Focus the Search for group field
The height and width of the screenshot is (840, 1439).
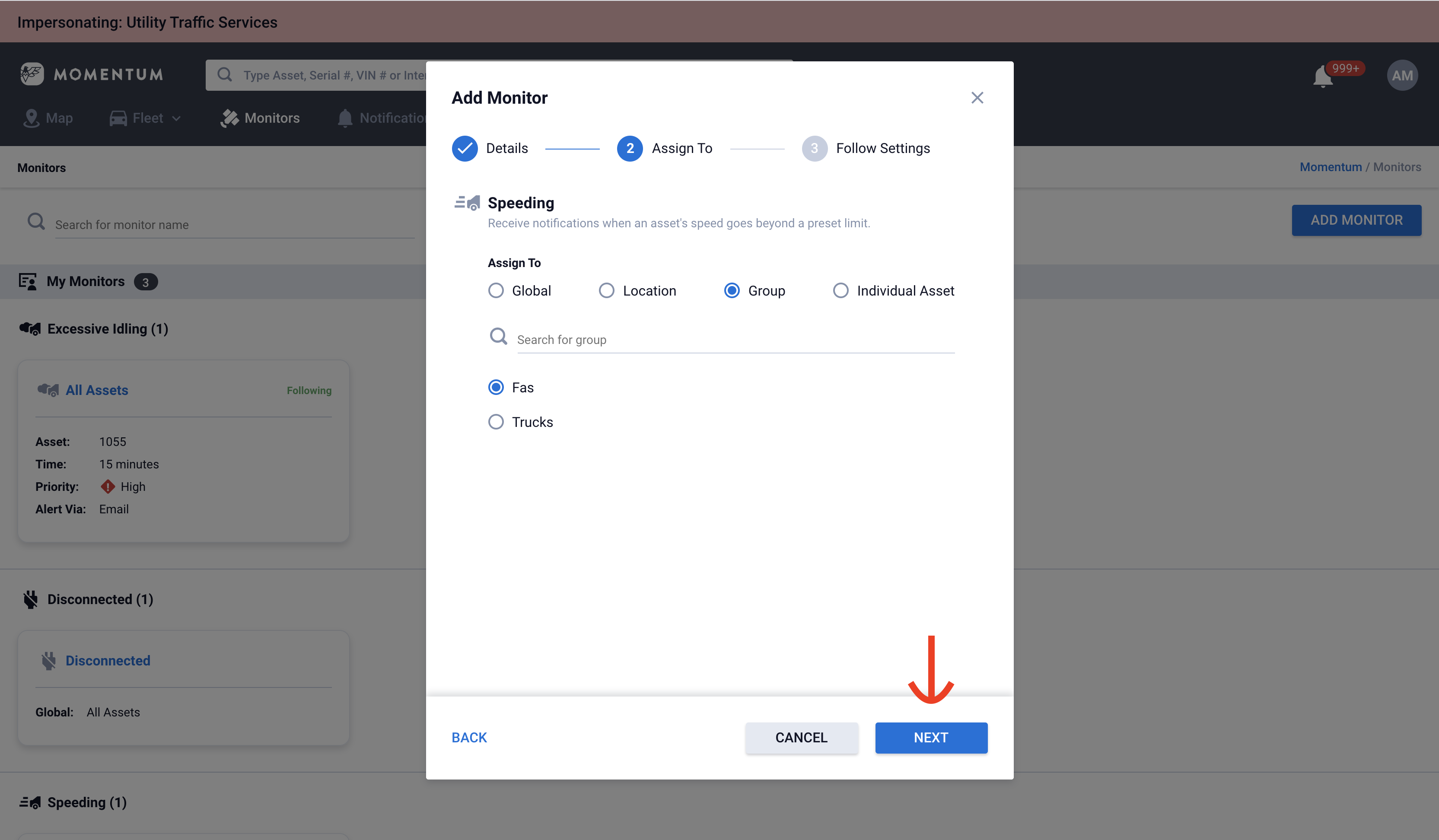coord(735,340)
